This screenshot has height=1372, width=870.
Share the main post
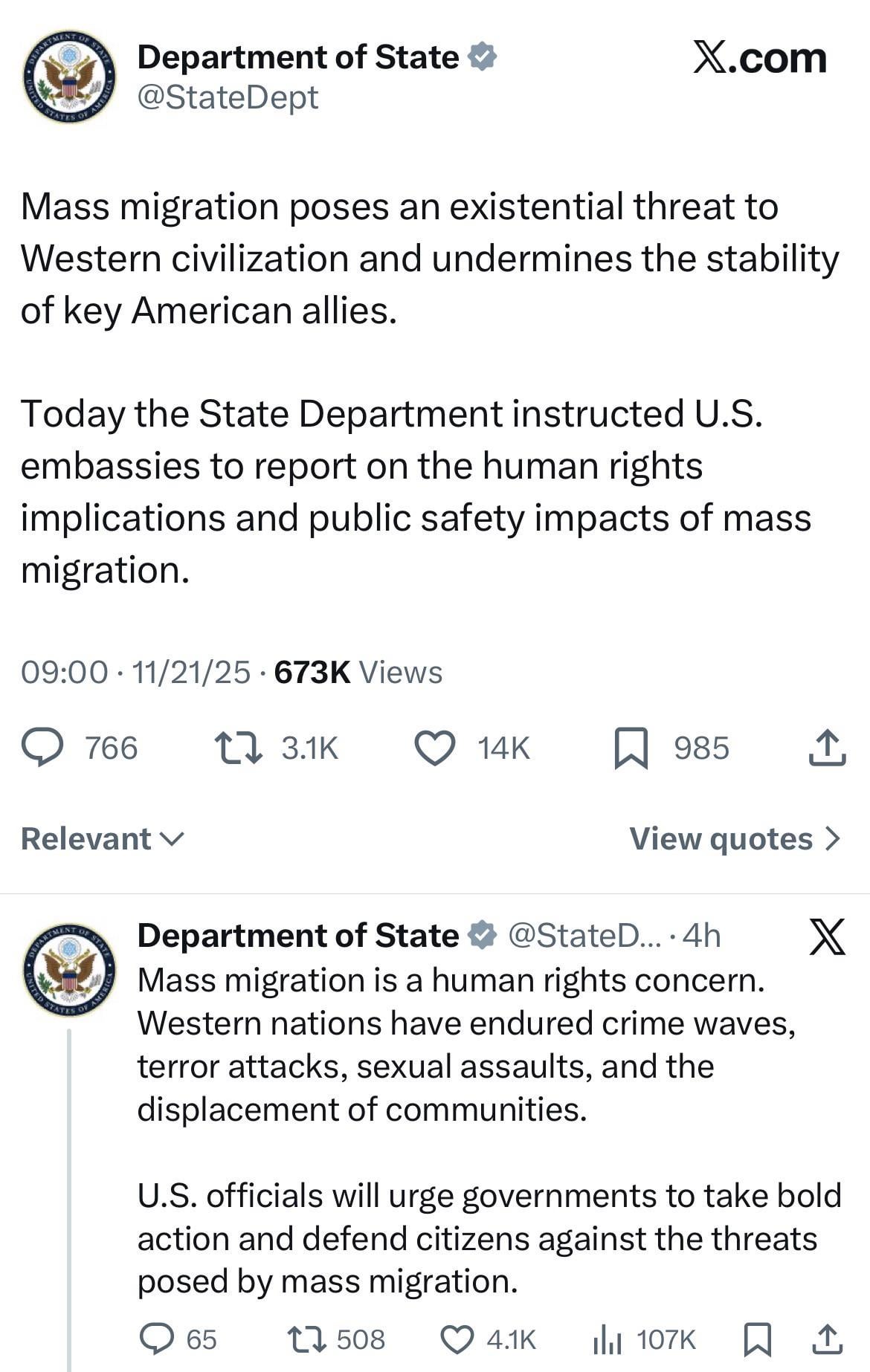[827, 748]
